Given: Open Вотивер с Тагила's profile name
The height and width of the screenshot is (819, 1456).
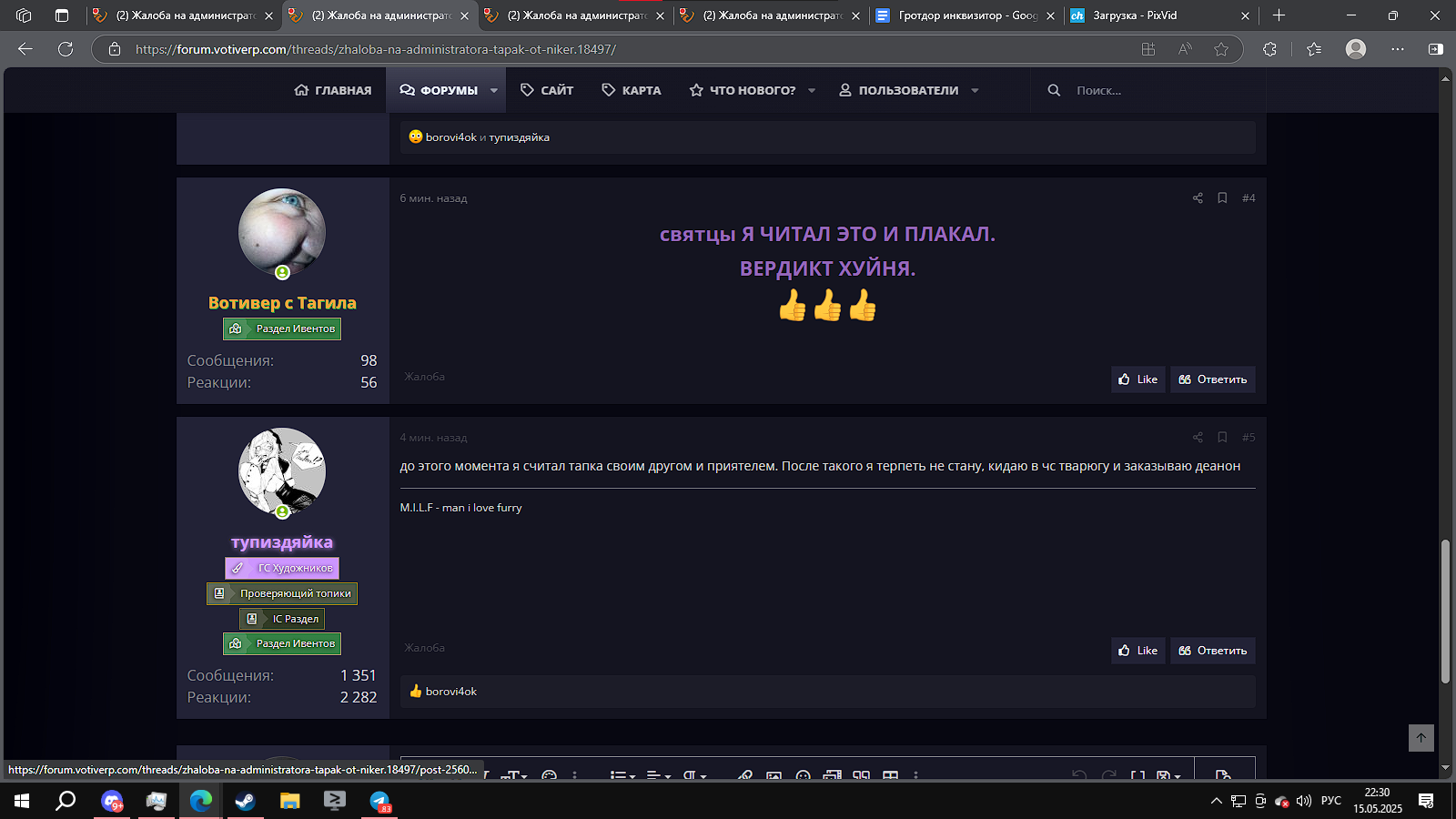Looking at the screenshot, I should 282,303.
